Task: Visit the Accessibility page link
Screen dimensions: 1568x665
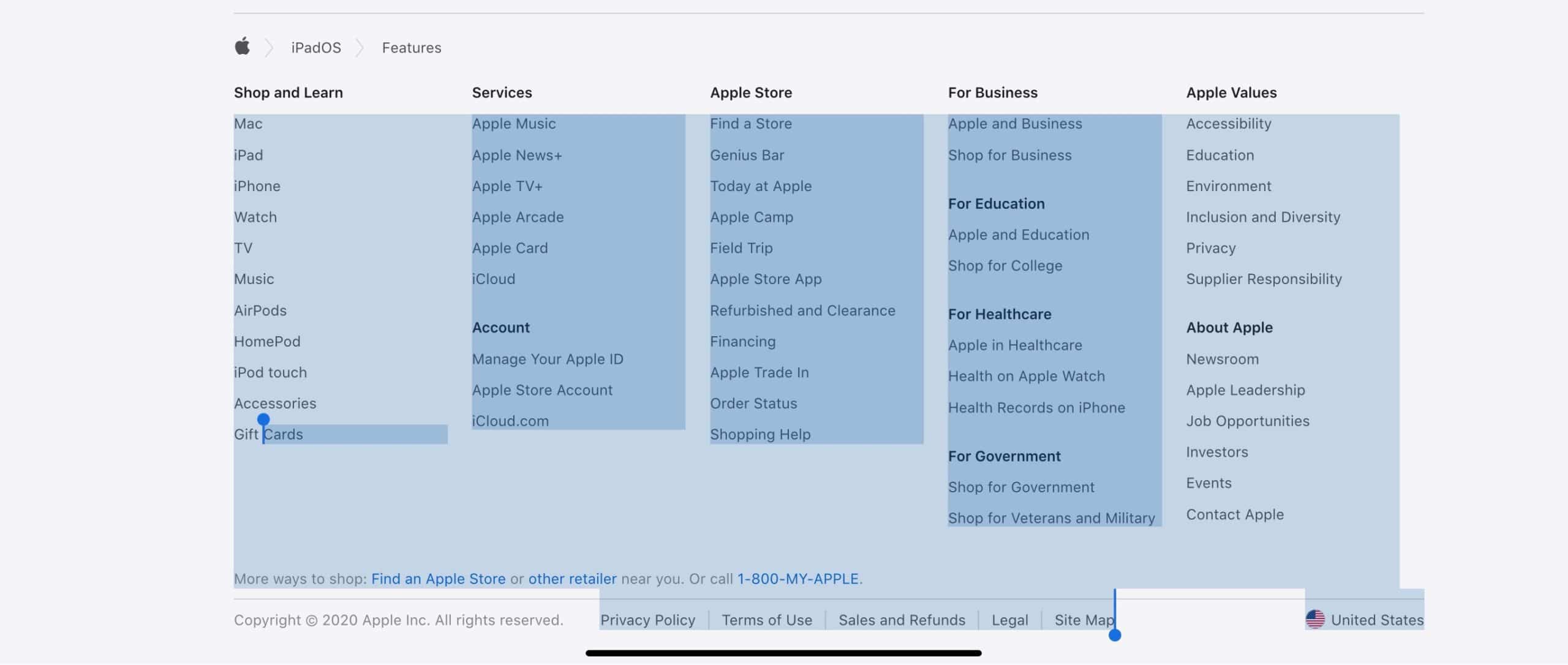Action: coord(1229,124)
